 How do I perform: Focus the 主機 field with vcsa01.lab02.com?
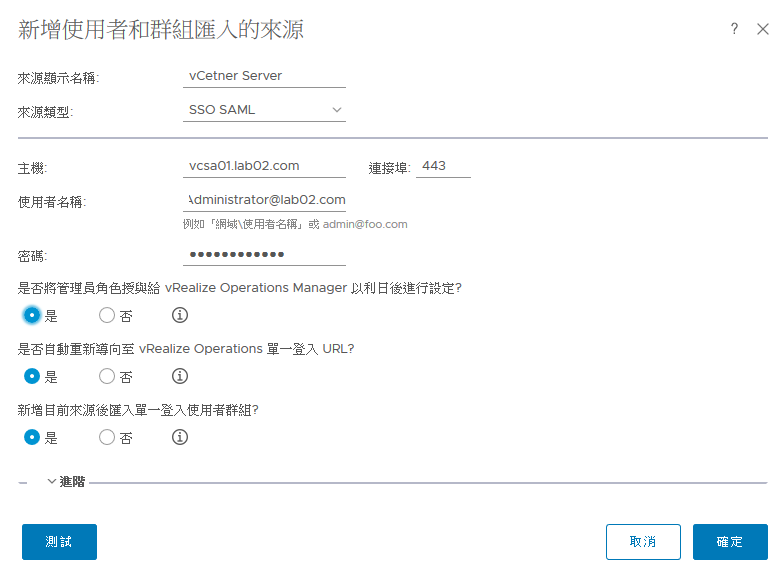tap(264, 167)
